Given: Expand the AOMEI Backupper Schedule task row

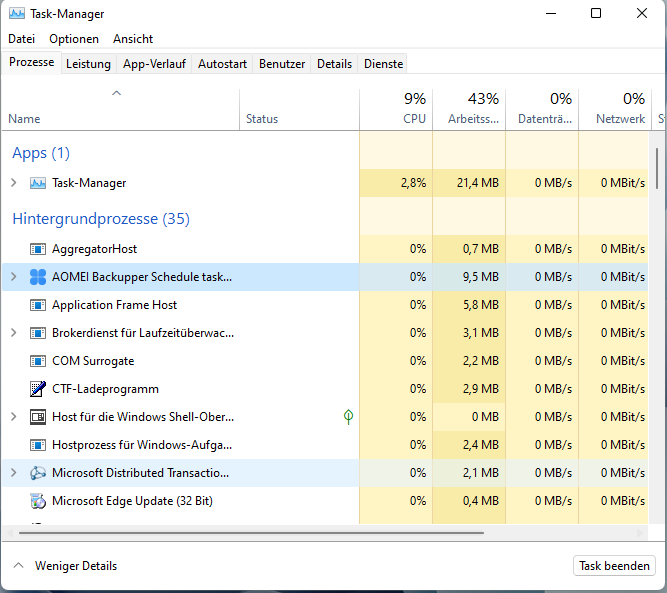Looking at the screenshot, I should click(x=13, y=277).
